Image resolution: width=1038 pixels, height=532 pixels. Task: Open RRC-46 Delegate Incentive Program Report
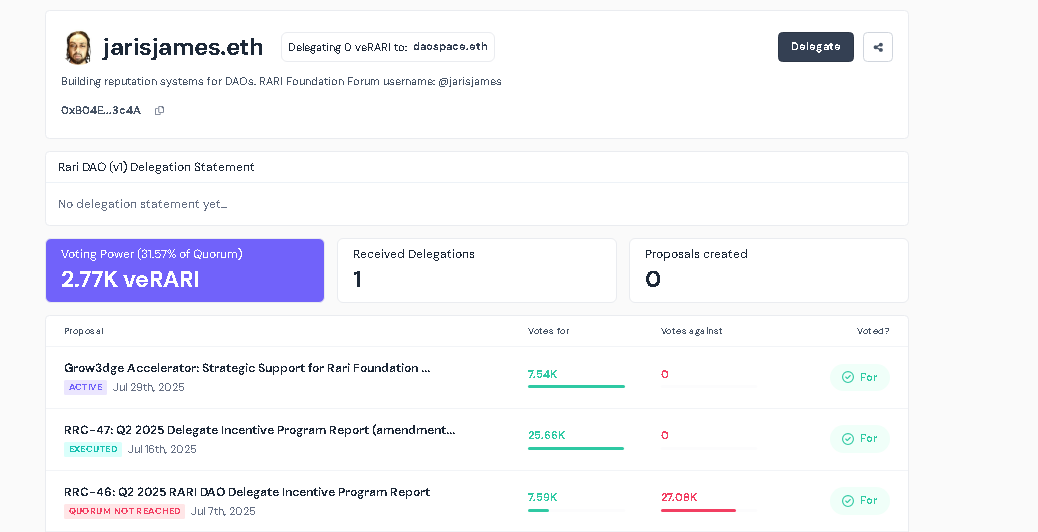[x=247, y=492]
